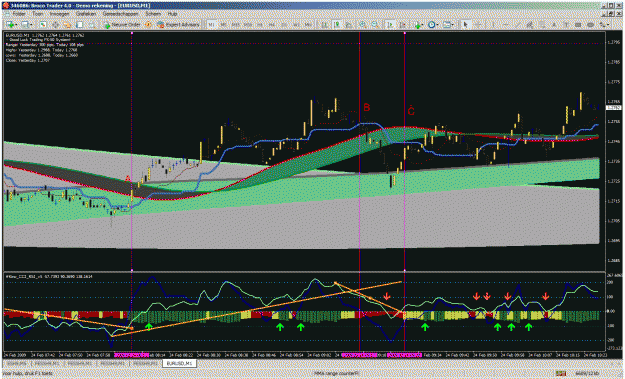This screenshot has width=625, height=379.
Task: Open the Strategy Tester icon
Action: [x=92, y=25]
